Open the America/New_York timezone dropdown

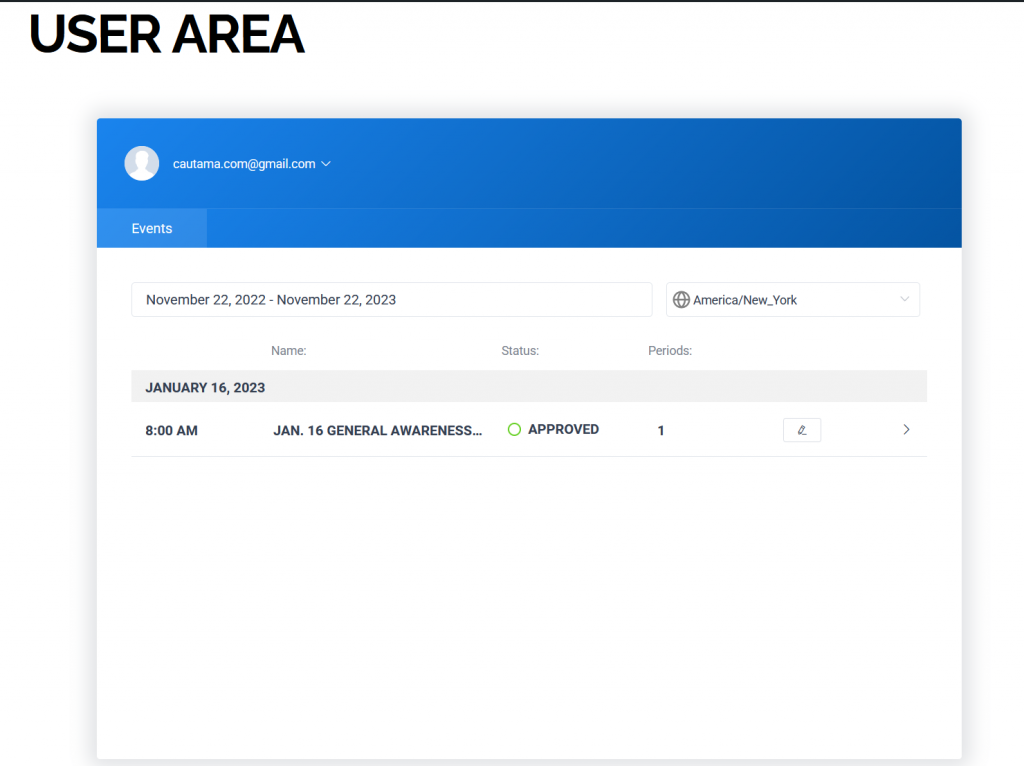pos(792,300)
